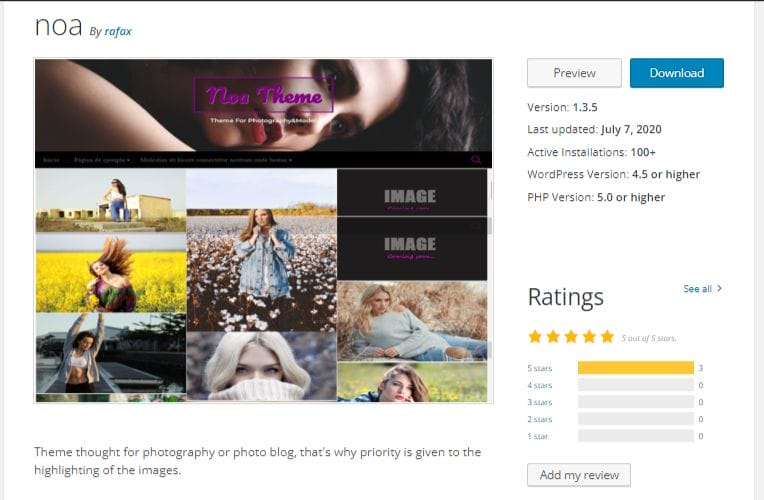The image size is (764, 500).
Task: Select the 3 stars rating row
Action: coord(615,402)
